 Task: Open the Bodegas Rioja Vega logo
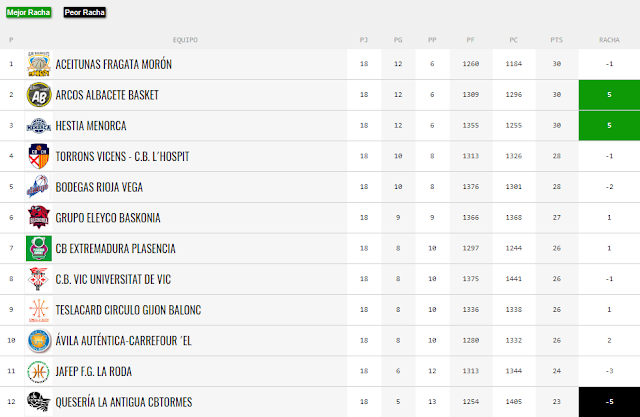pos(38,187)
